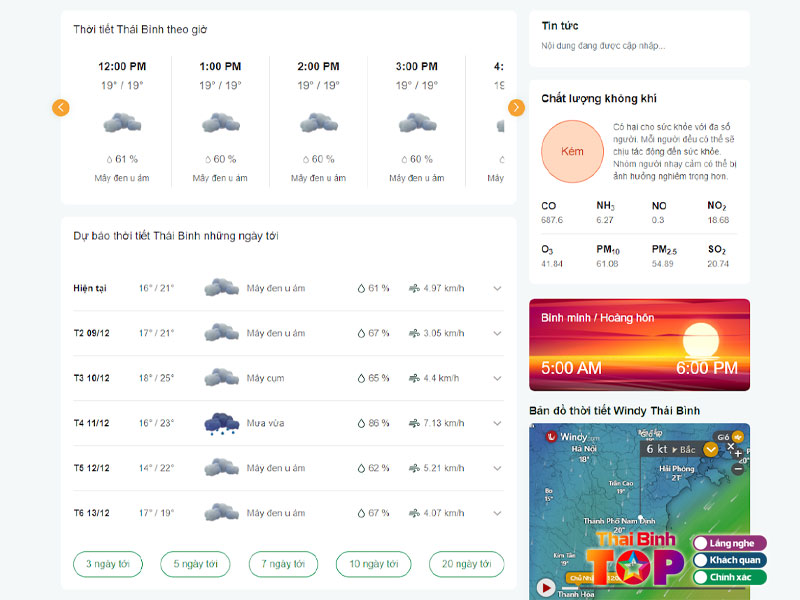The image size is (800, 600).
Task: Expand the T2 09/12 forecast details
Action: point(497,334)
